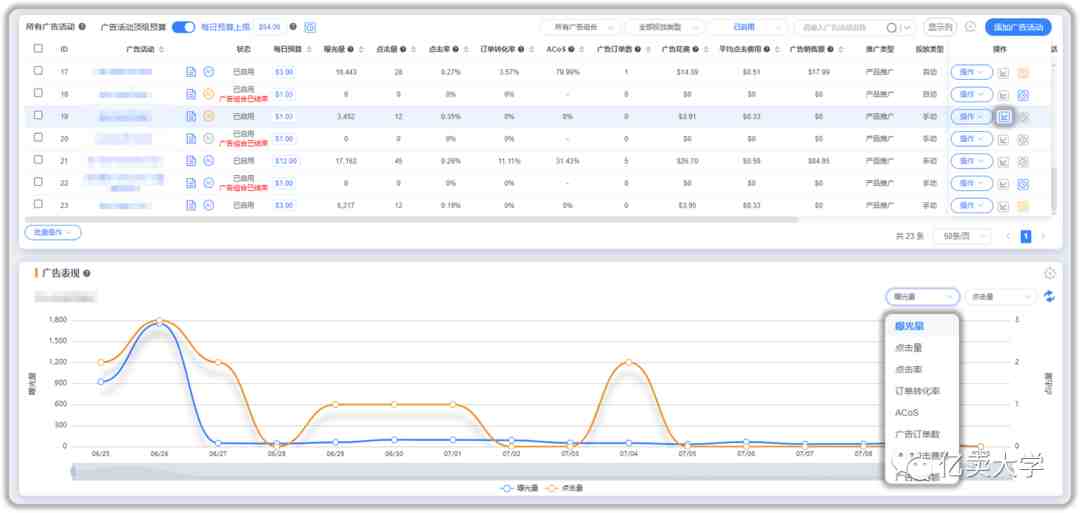Choose ACoS in the open dropdown list

click(x=906, y=413)
